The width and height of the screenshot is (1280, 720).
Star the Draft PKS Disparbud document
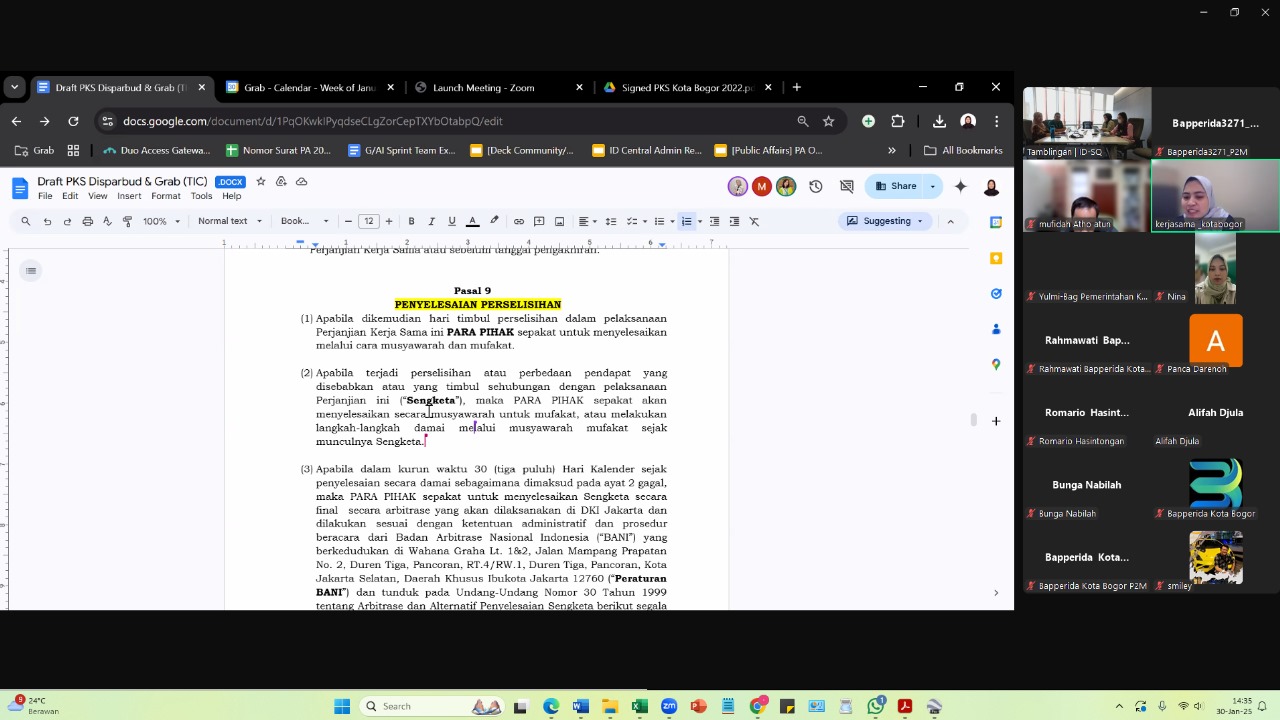click(261, 182)
